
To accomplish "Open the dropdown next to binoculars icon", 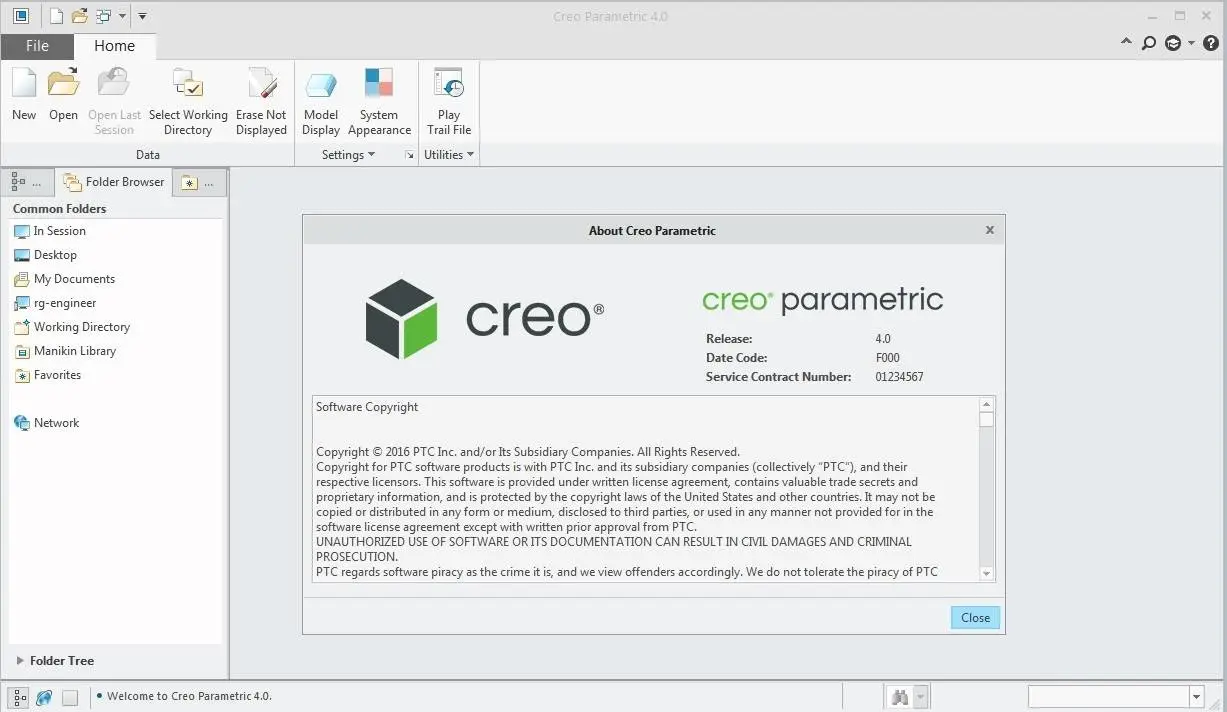I will (x=921, y=697).
